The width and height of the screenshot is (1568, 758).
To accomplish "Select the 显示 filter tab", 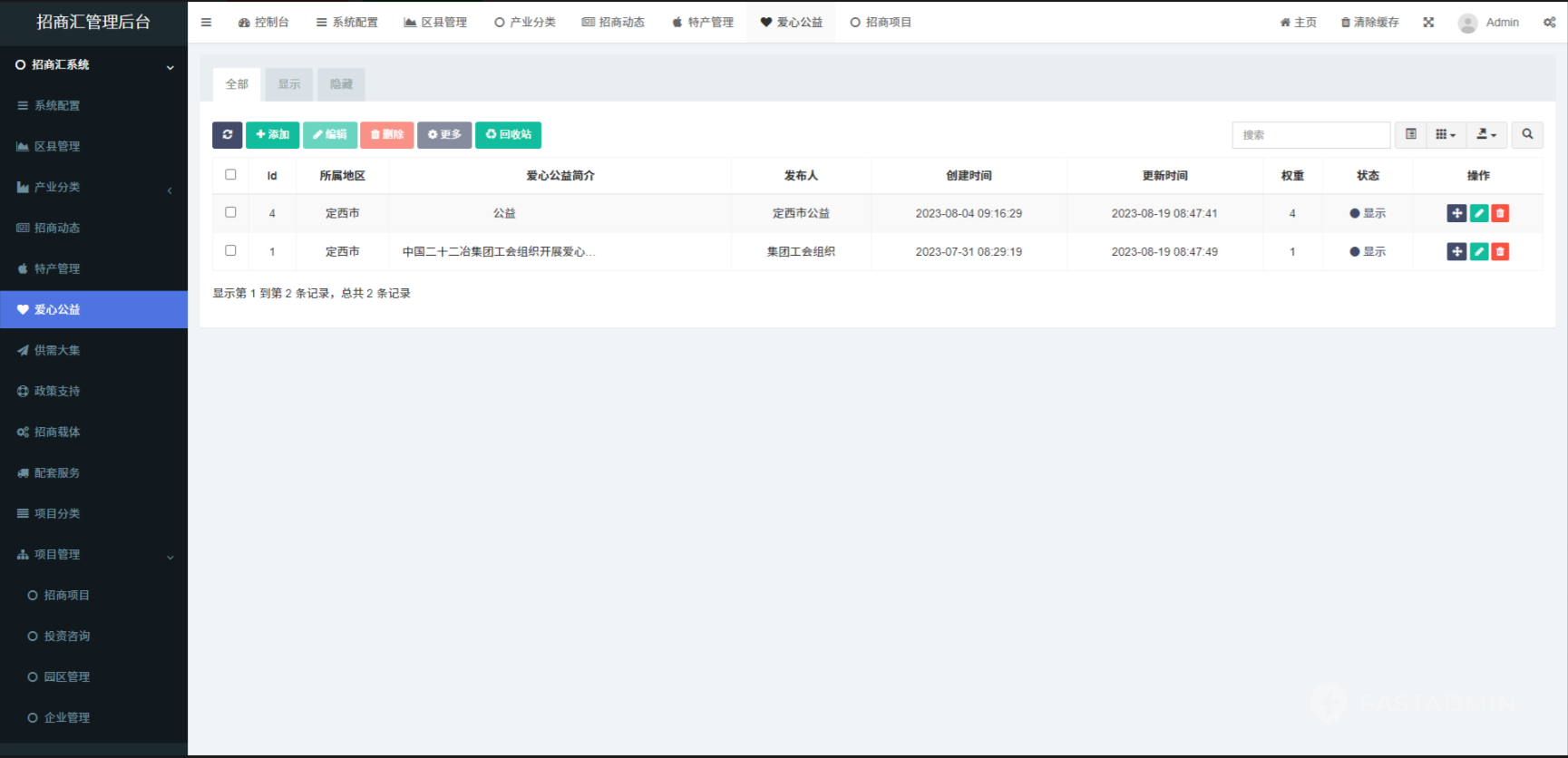I will 289,84.
